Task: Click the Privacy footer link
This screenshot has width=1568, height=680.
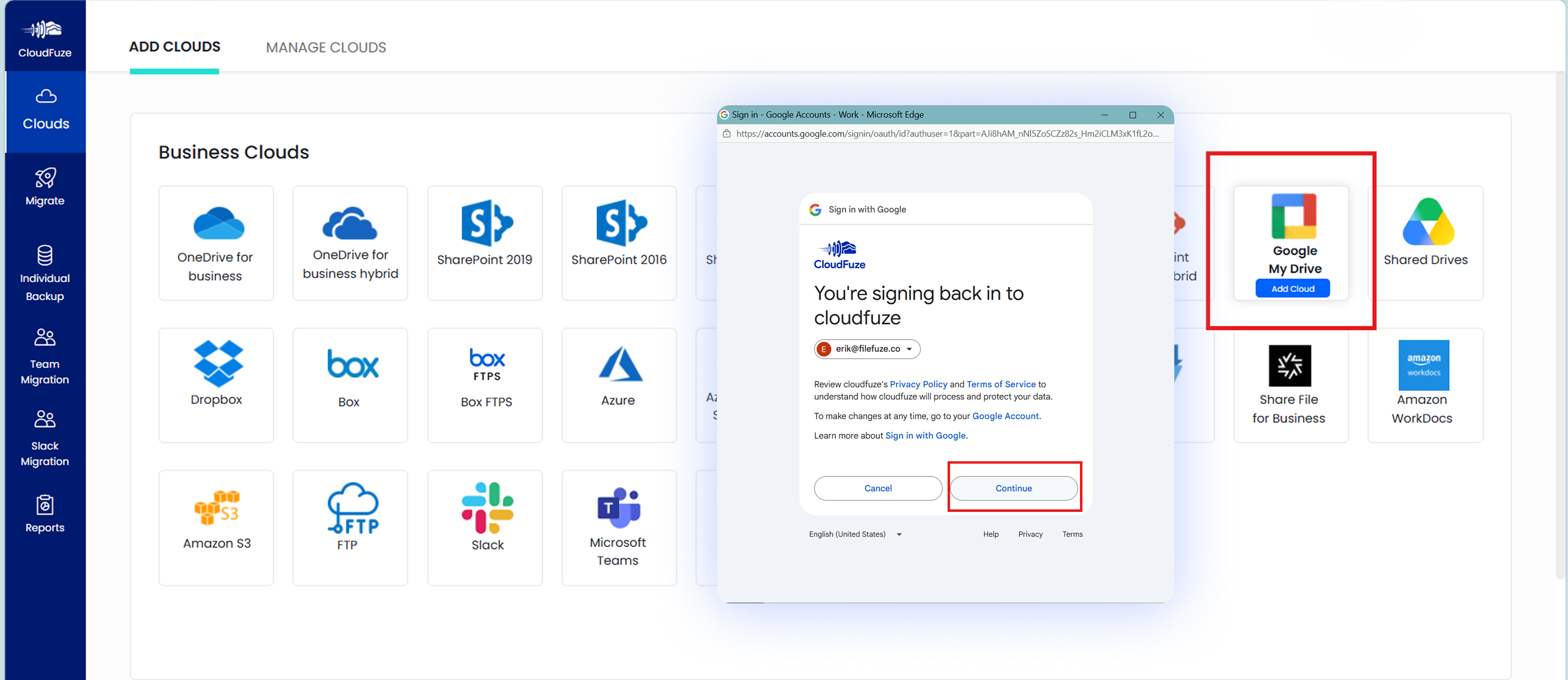Action: click(x=1030, y=535)
